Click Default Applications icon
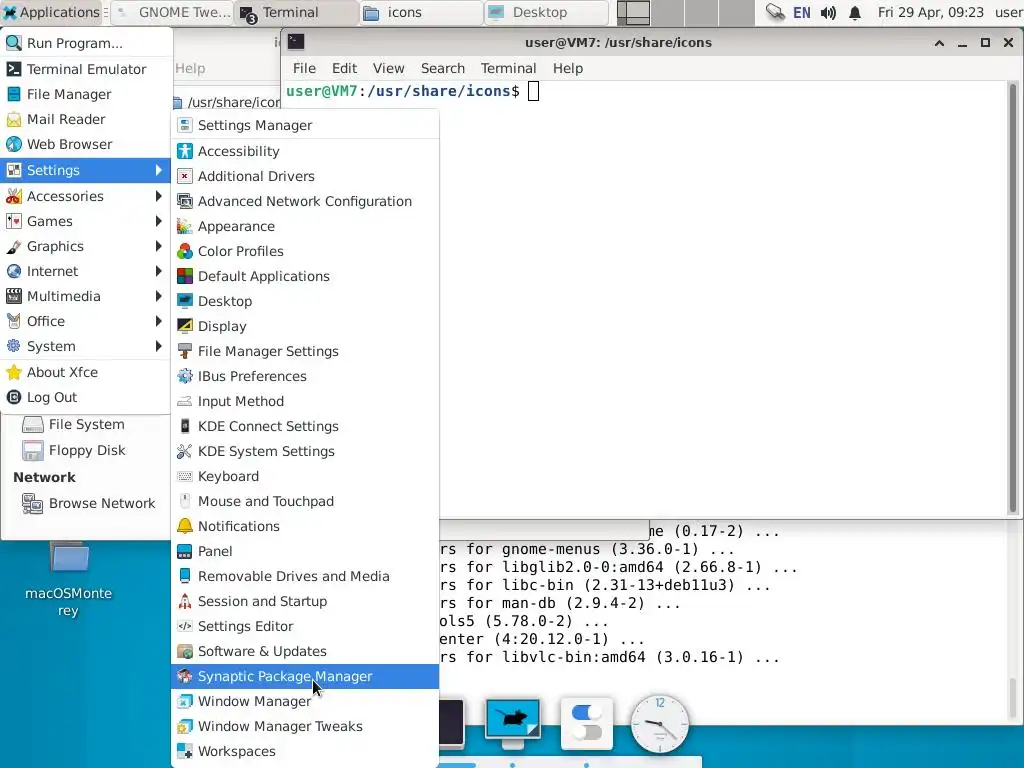Image resolution: width=1024 pixels, height=768 pixels. [x=185, y=276]
